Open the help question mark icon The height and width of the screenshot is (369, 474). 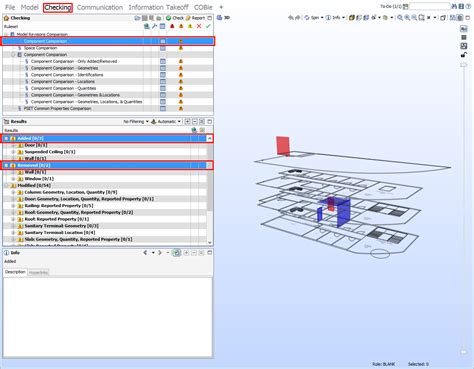[468, 6]
